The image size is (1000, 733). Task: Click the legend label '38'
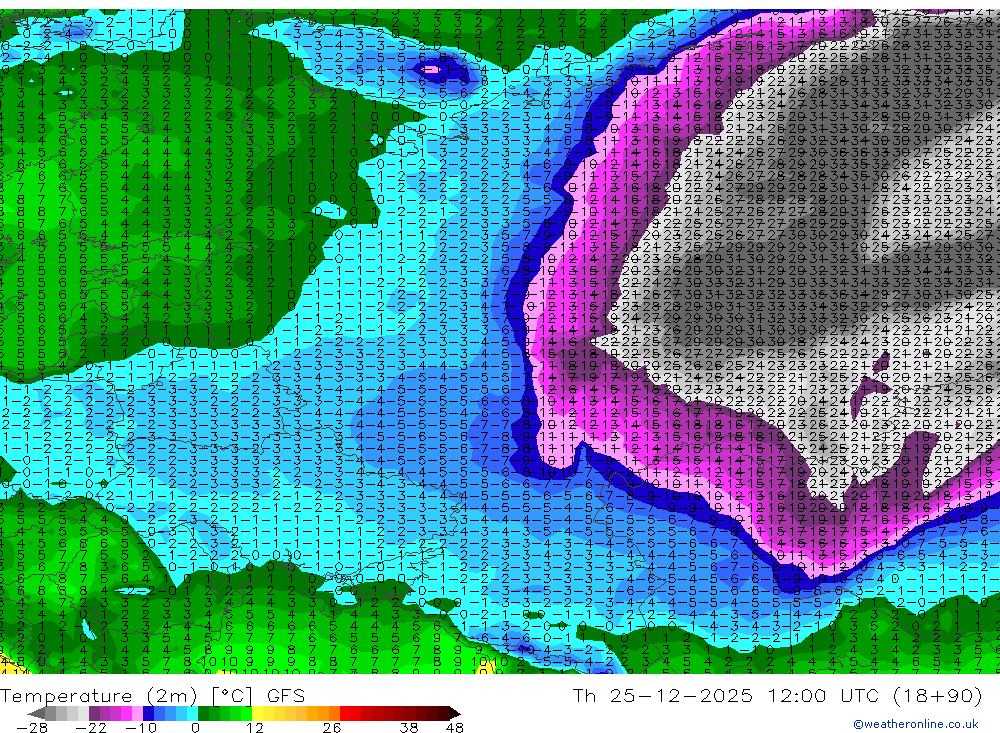[x=409, y=728]
